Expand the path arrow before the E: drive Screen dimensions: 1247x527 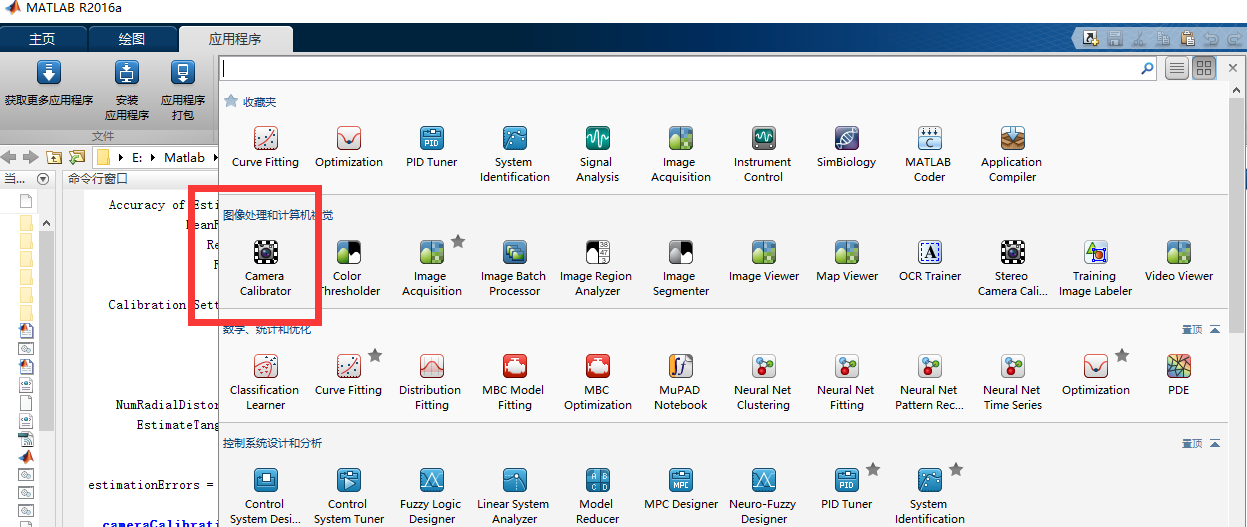pyautogui.click(x=122, y=157)
